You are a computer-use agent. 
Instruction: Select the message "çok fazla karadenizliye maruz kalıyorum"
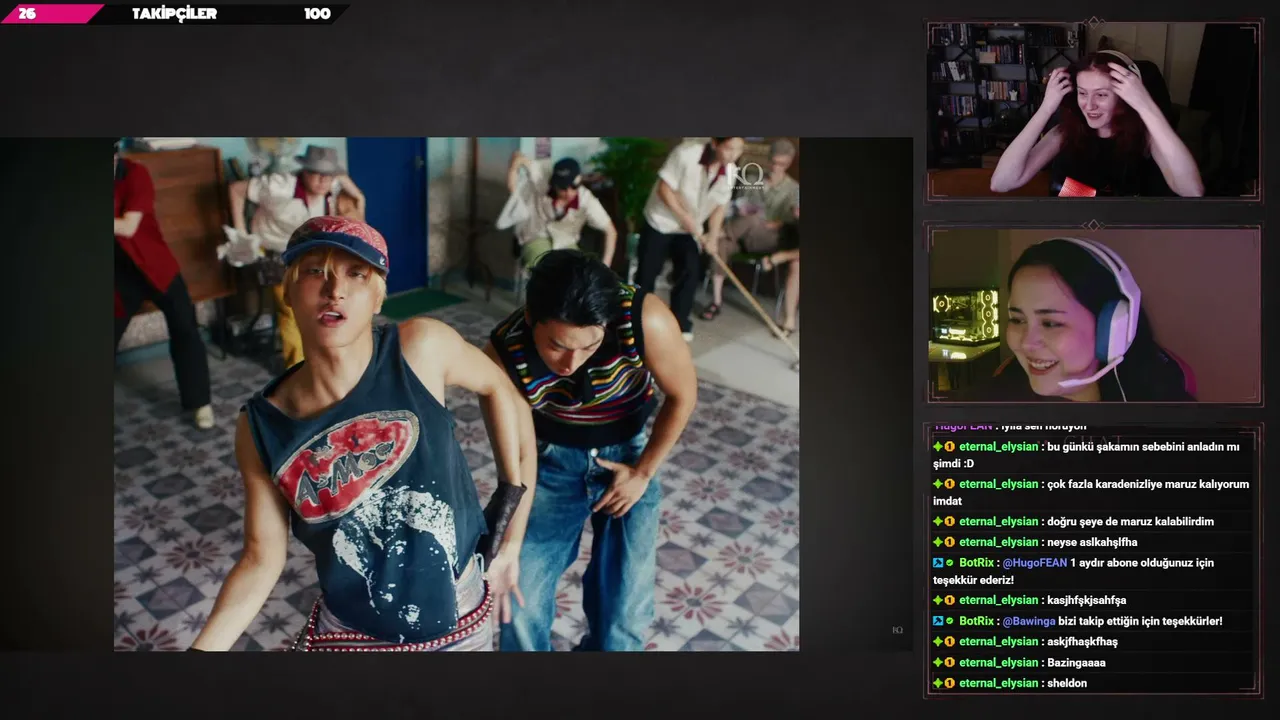click(1148, 484)
